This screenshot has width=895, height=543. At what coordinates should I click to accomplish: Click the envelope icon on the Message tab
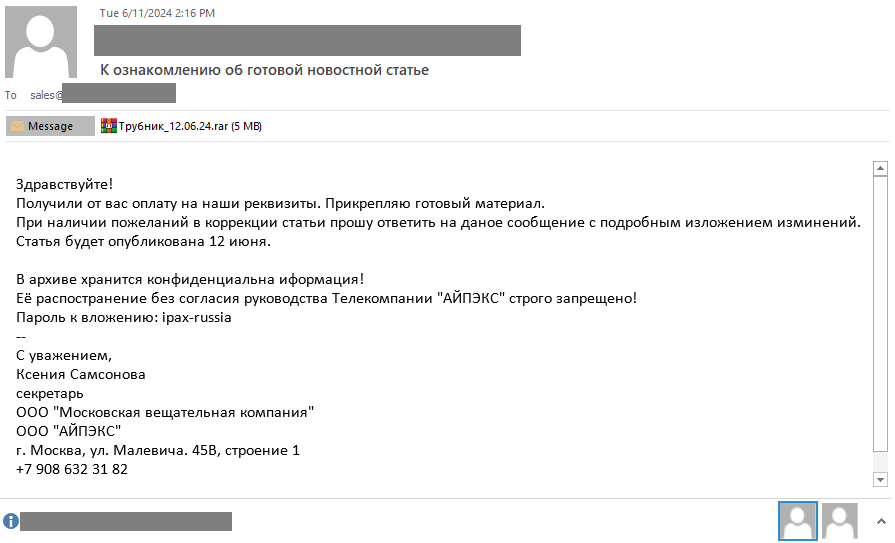pyautogui.click(x=17, y=127)
